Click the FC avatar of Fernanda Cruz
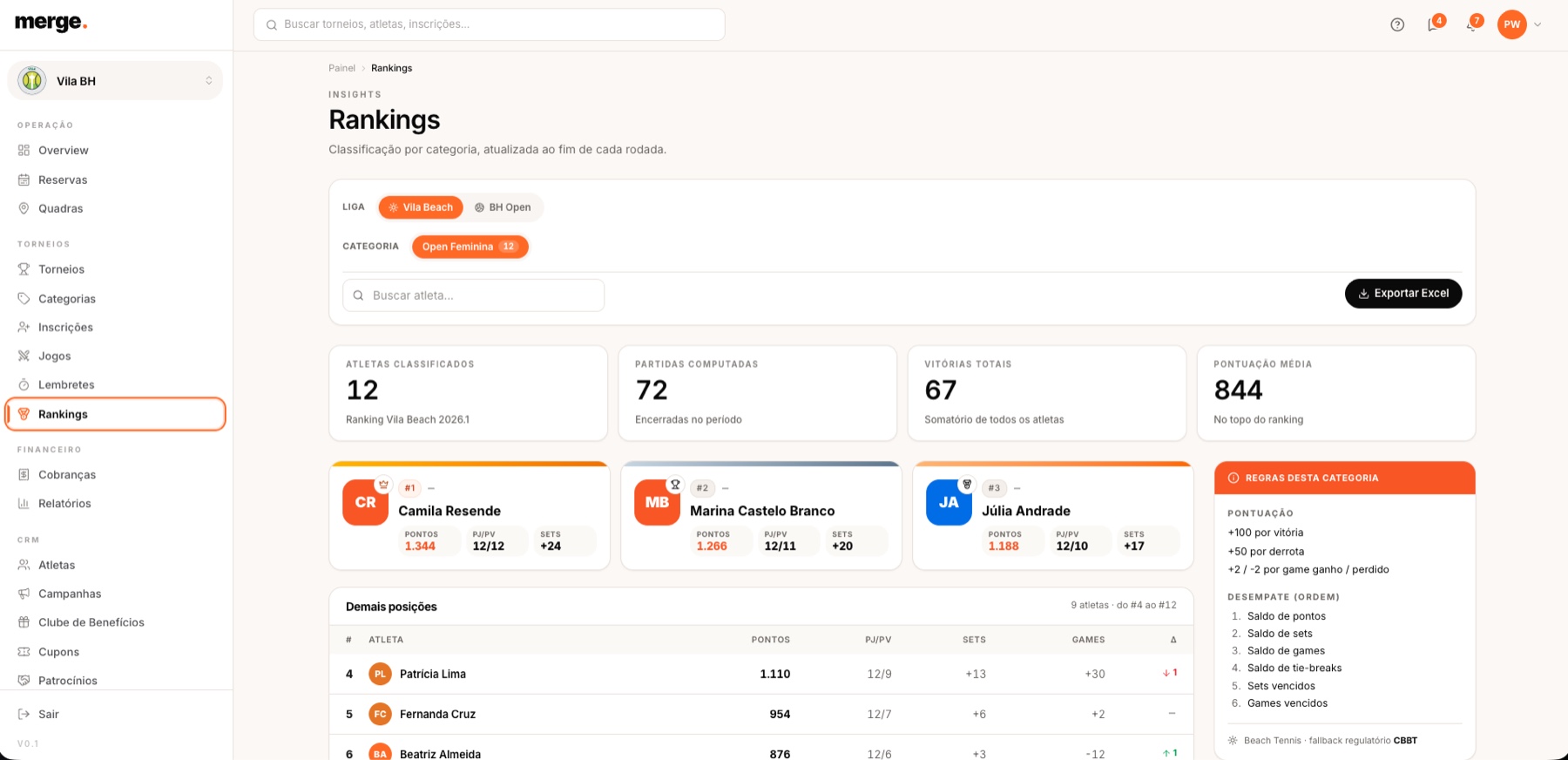This screenshot has width=1568, height=760. 380,714
